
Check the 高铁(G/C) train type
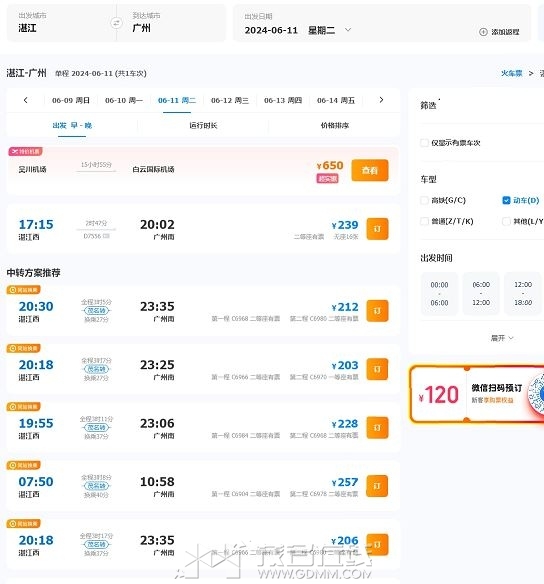pos(424,200)
